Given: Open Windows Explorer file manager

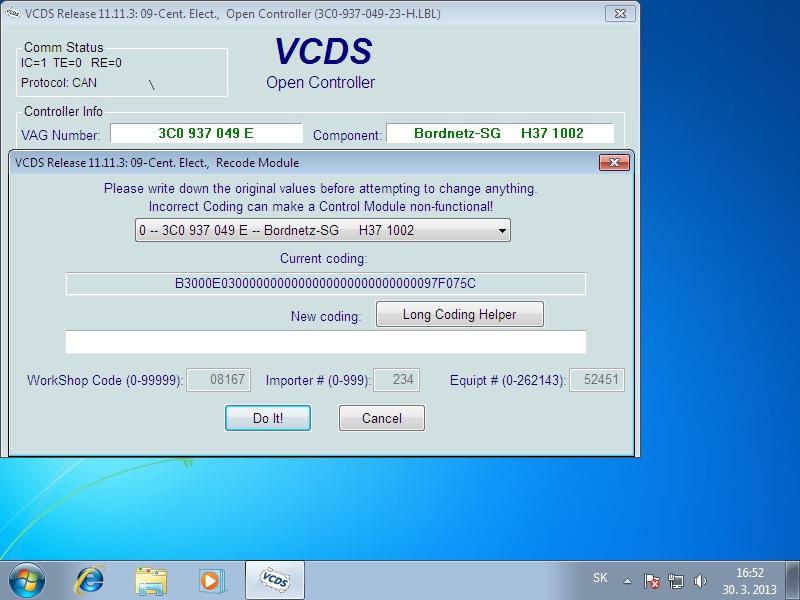Looking at the screenshot, I should coord(151,581).
